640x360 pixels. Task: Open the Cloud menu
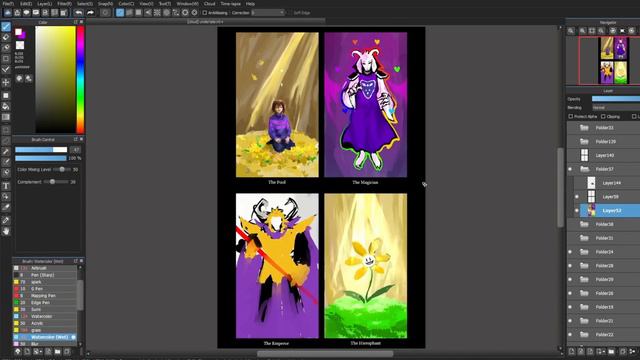point(209,4)
